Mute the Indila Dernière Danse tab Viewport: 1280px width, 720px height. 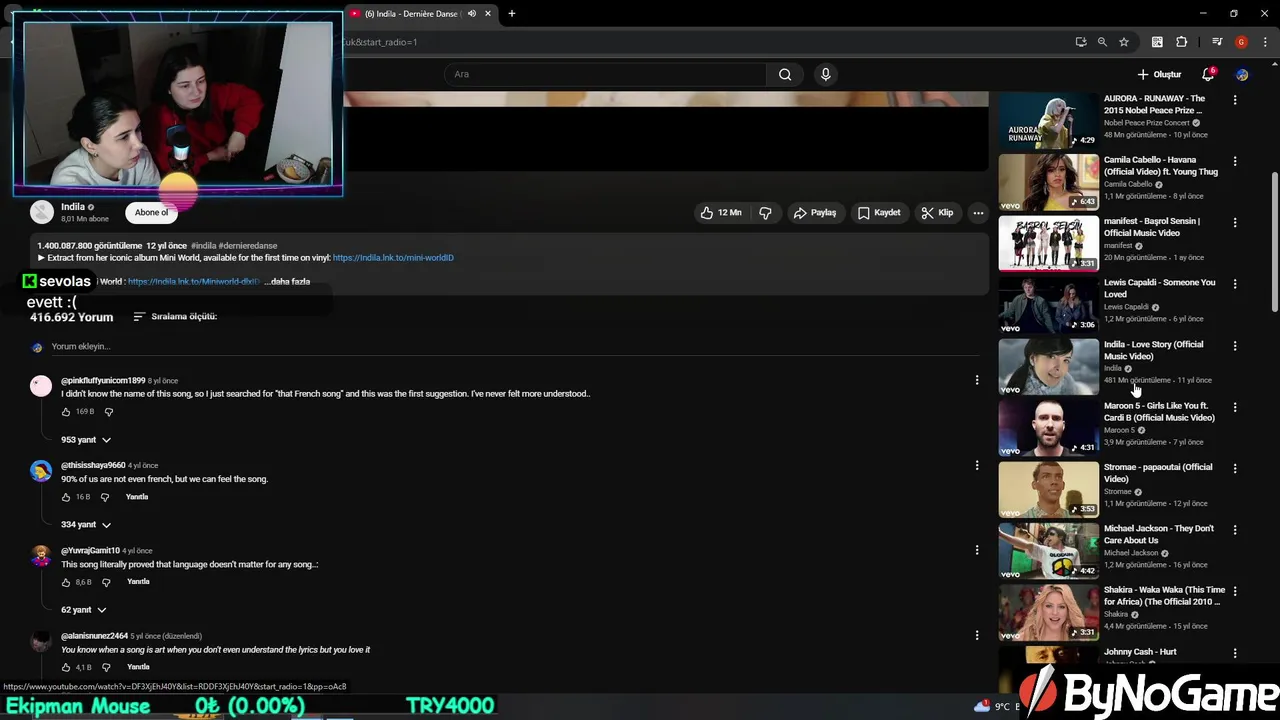(471, 14)
